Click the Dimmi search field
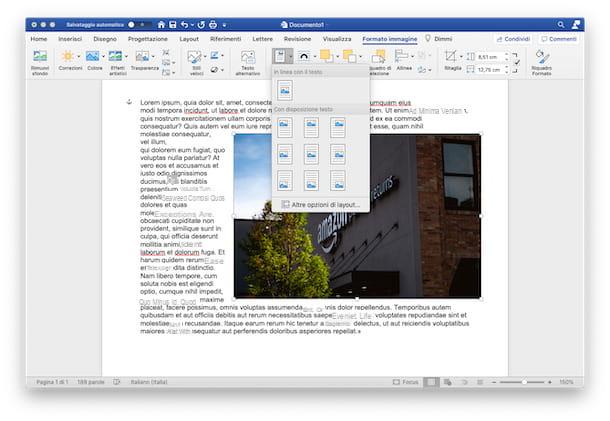 pyautogui.click(x=439, y=39)
